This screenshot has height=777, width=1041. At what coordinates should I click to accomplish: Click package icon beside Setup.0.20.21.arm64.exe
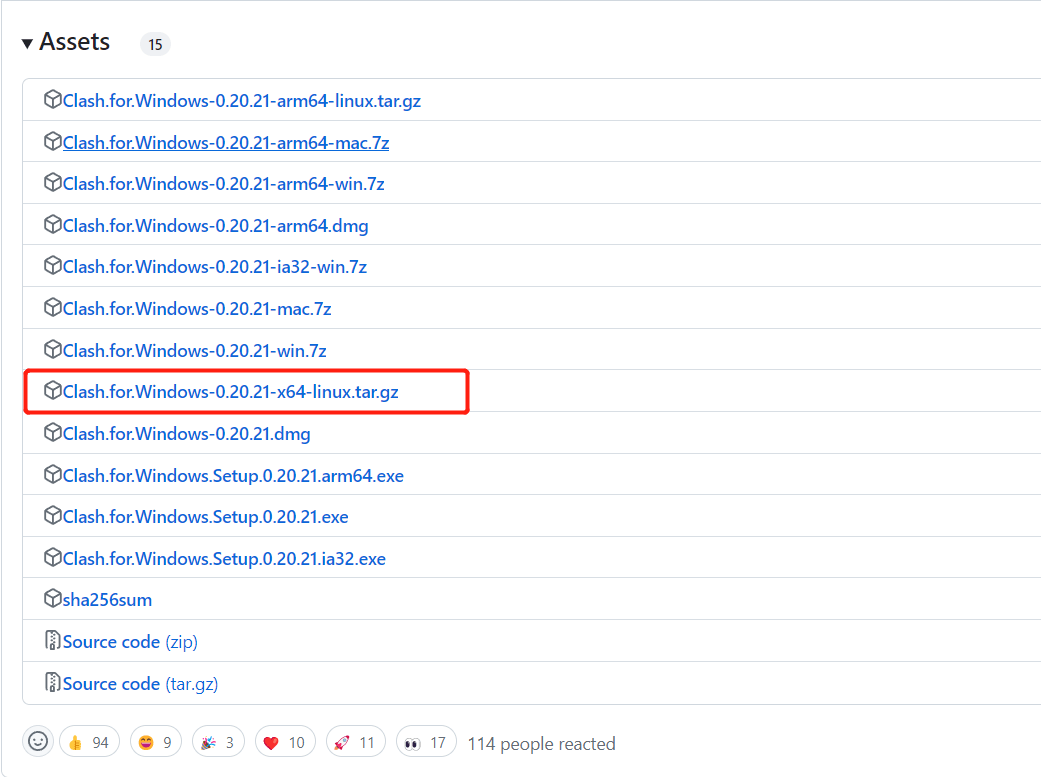[52, 474]
